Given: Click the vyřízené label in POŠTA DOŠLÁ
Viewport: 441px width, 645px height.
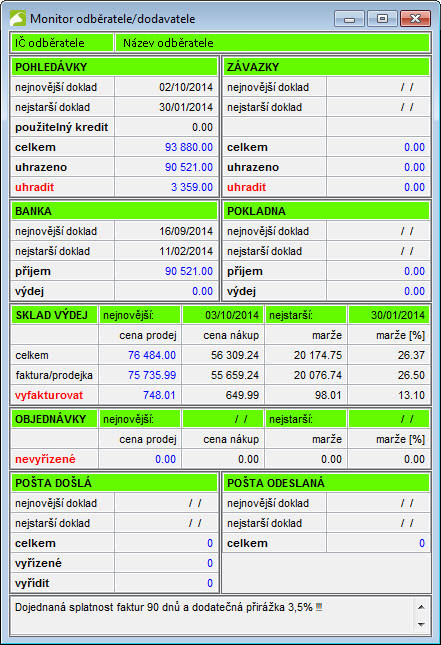Looking at the screenshot, I should tap(38, 564).
